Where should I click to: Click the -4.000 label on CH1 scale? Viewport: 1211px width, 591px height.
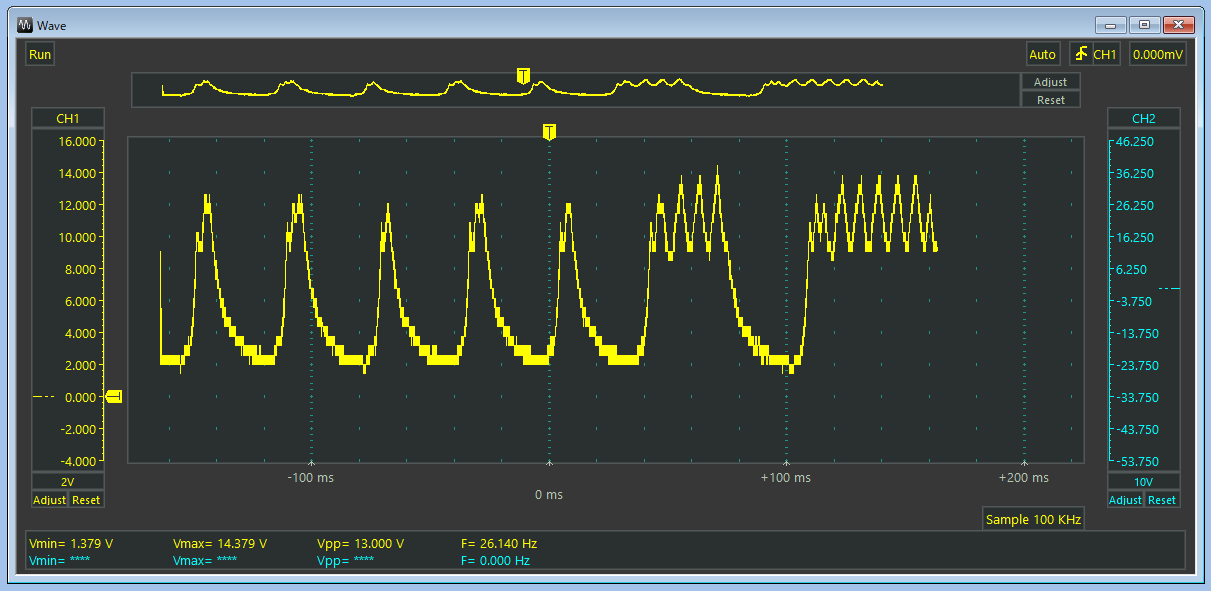pos(77,461)
